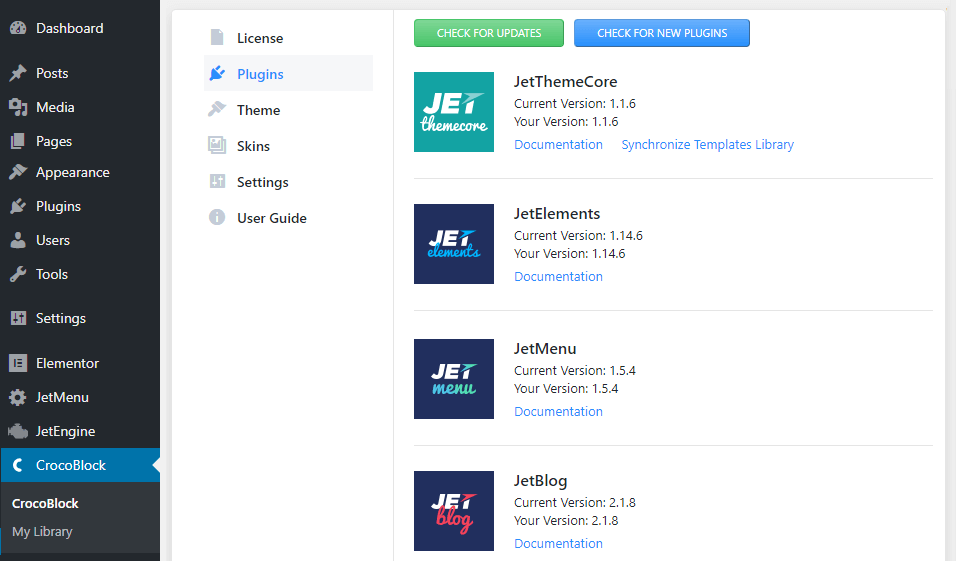Screen dimensions: 956x561
Task: Click the JetEngine engine icon
Action: click(x=18, y=432)
